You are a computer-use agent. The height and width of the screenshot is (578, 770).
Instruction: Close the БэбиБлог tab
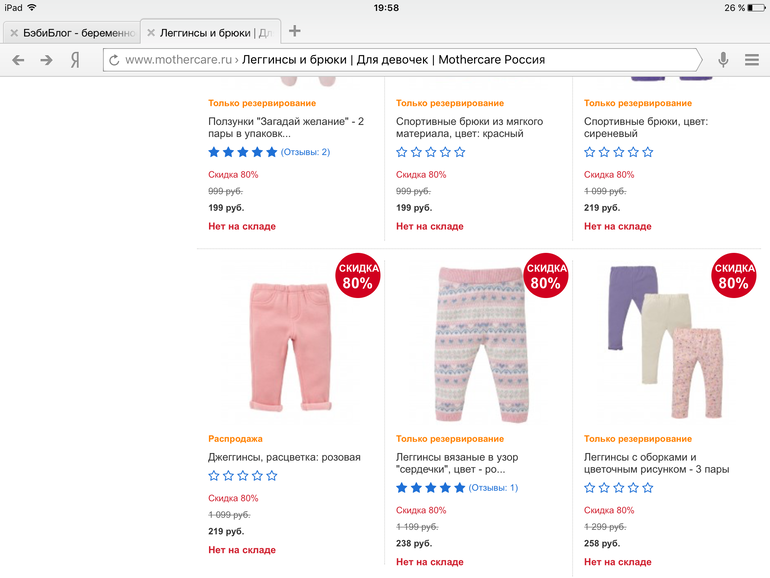[x=13, y=33]
